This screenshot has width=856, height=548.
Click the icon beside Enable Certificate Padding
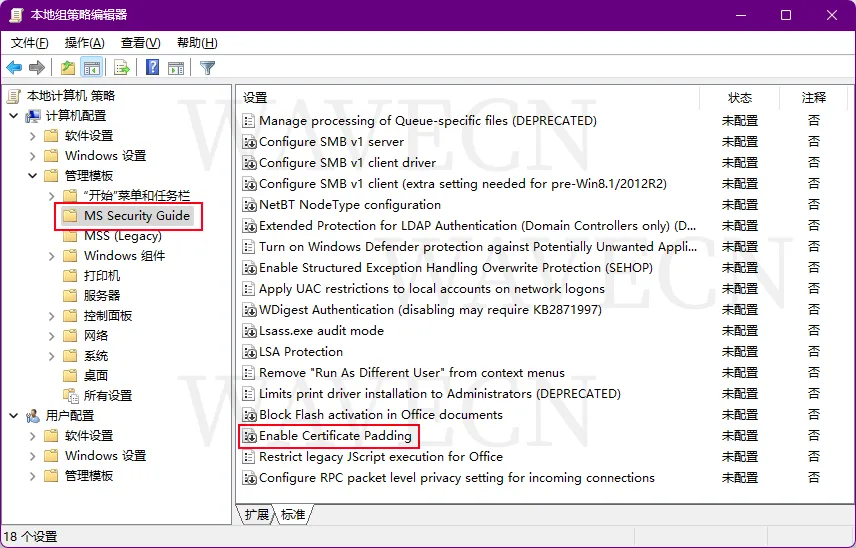tap(249, 436)
